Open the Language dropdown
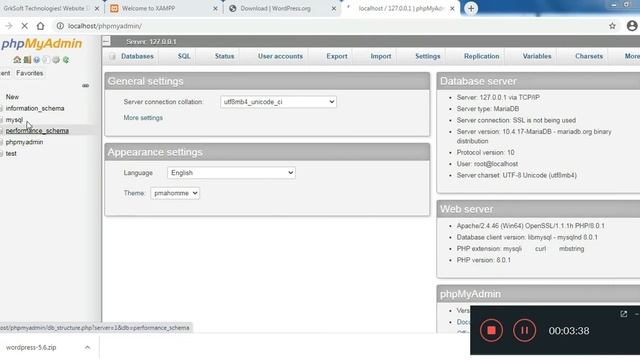The image size is (640, 360). coord(231,173)
